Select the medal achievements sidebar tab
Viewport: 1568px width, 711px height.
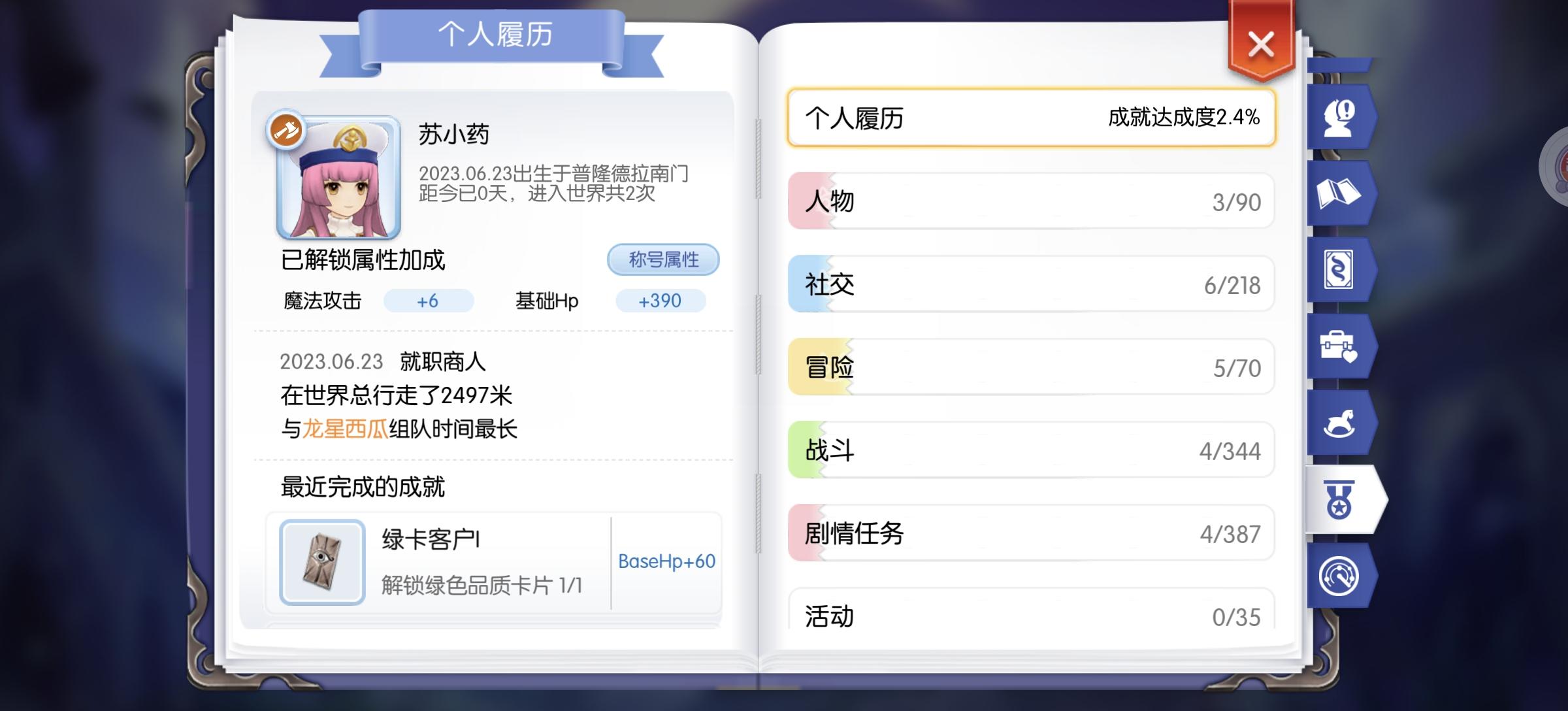point(1341,500)
